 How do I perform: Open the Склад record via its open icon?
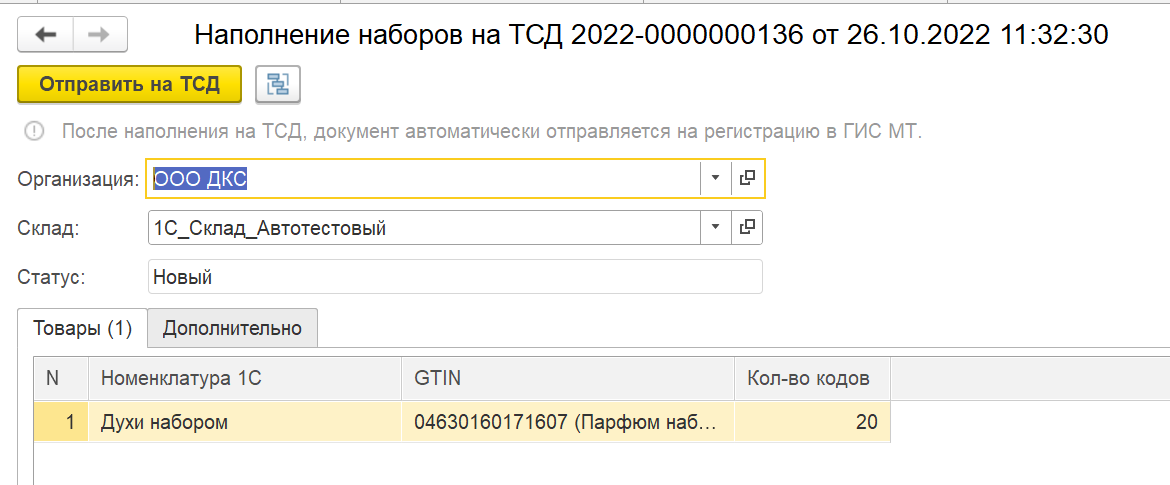point(747,227)
